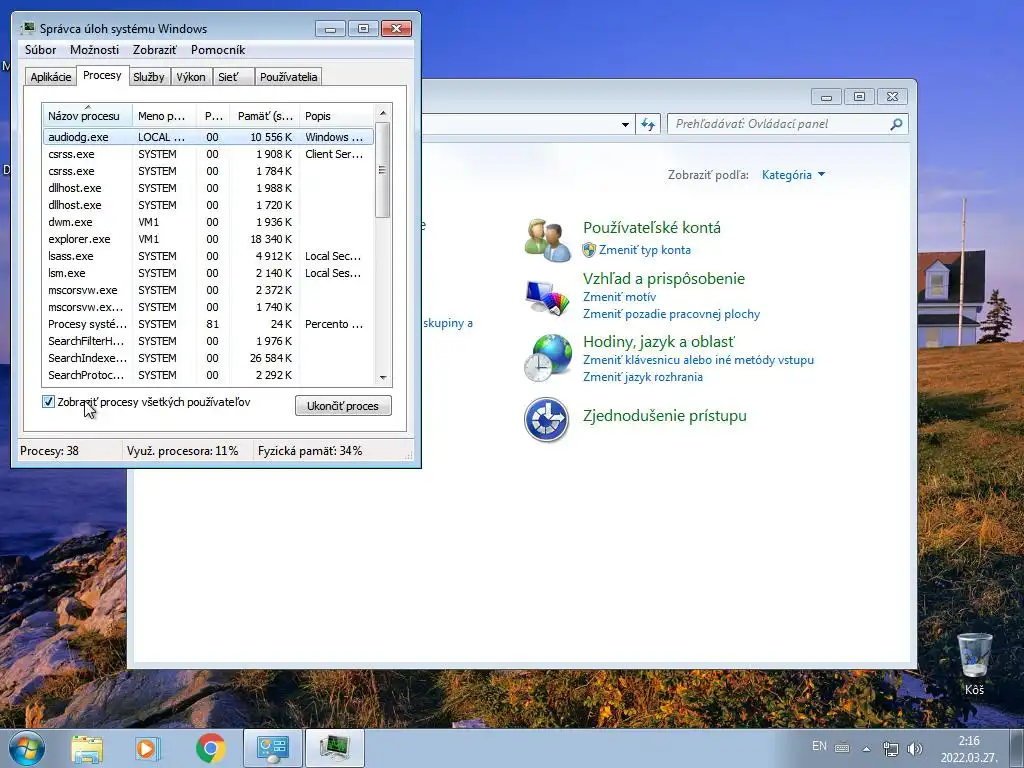The width and height of the screenshot is (1024, 768).
Task: Open the address bar history dropdown arrow
Action: [x=625, y=124]
